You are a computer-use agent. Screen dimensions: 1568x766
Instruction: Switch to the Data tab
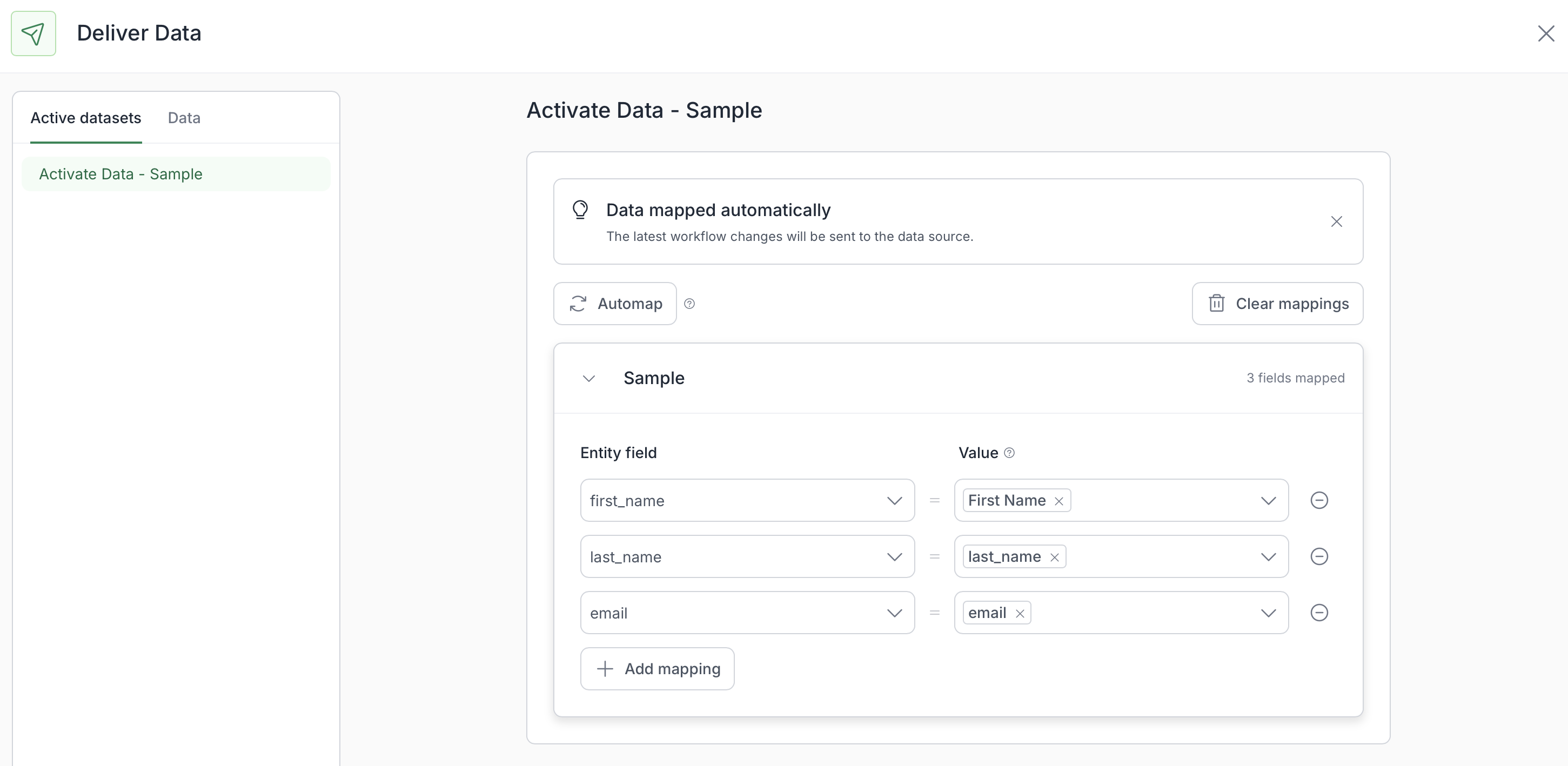click(x=184, y=118)
